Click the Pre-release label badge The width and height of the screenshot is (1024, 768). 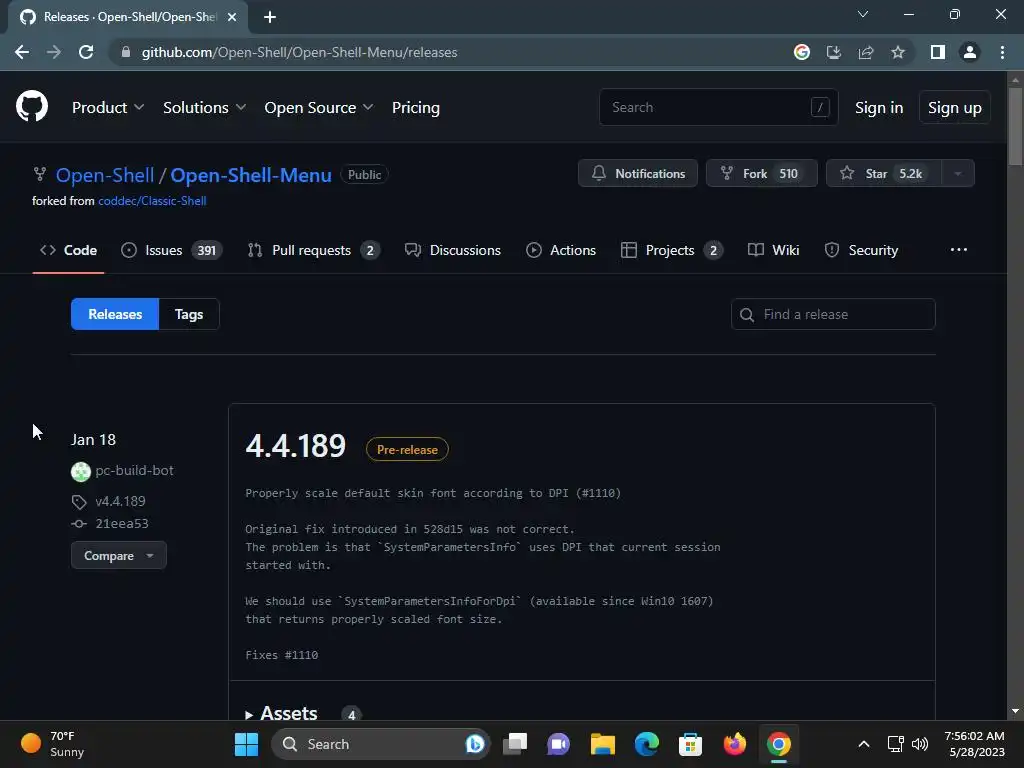coord(407,449)
